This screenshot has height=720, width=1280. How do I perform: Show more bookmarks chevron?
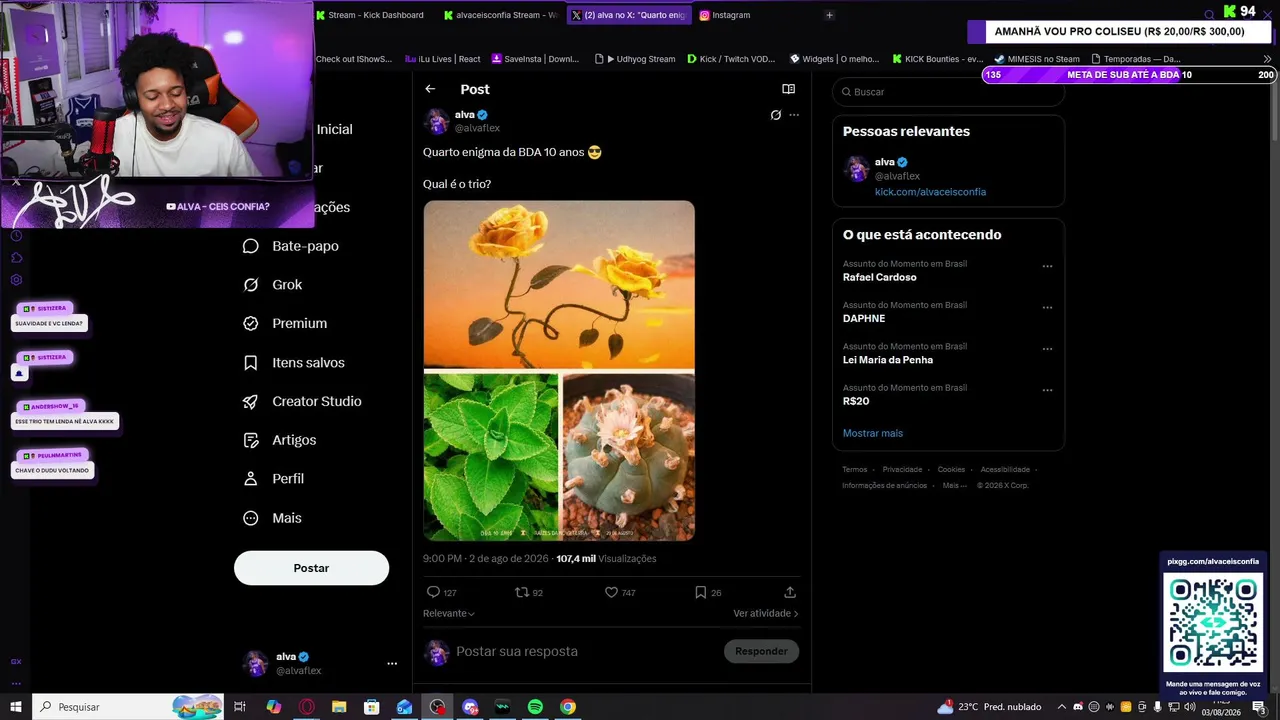tap(1268, 59)
